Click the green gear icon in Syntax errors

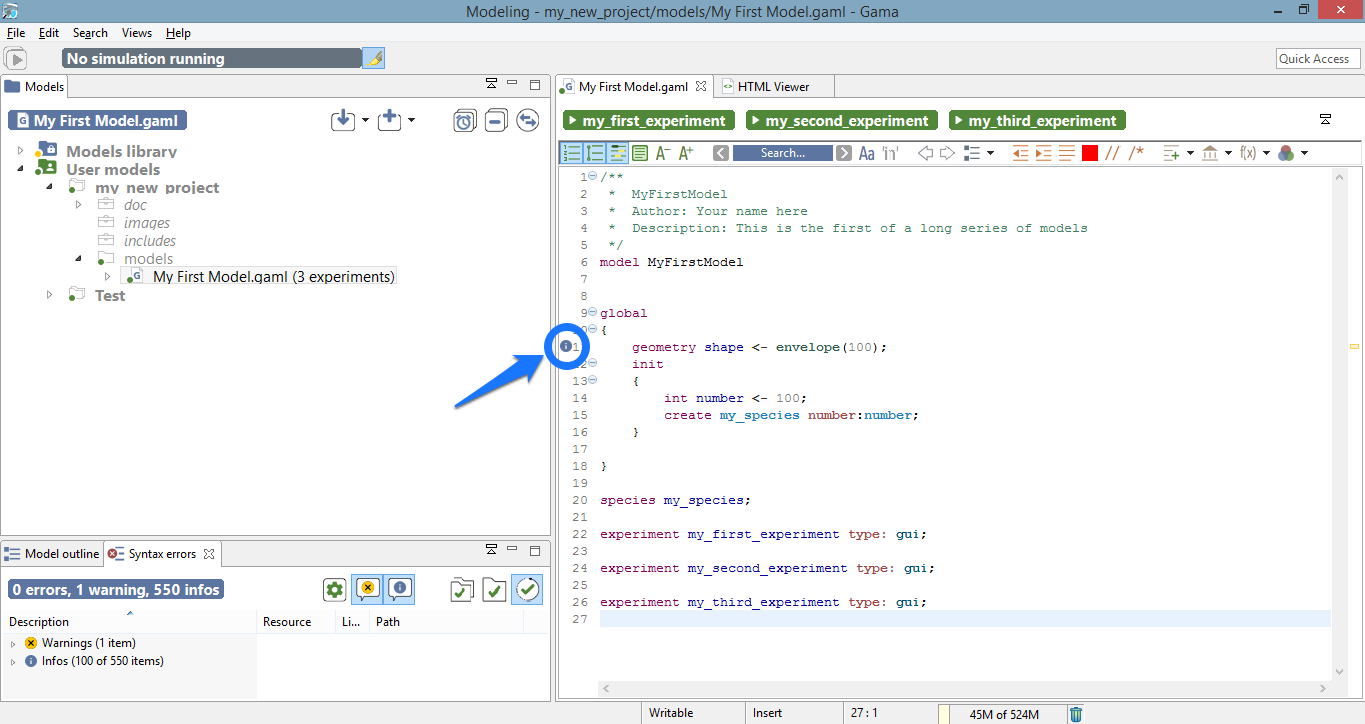335,590
